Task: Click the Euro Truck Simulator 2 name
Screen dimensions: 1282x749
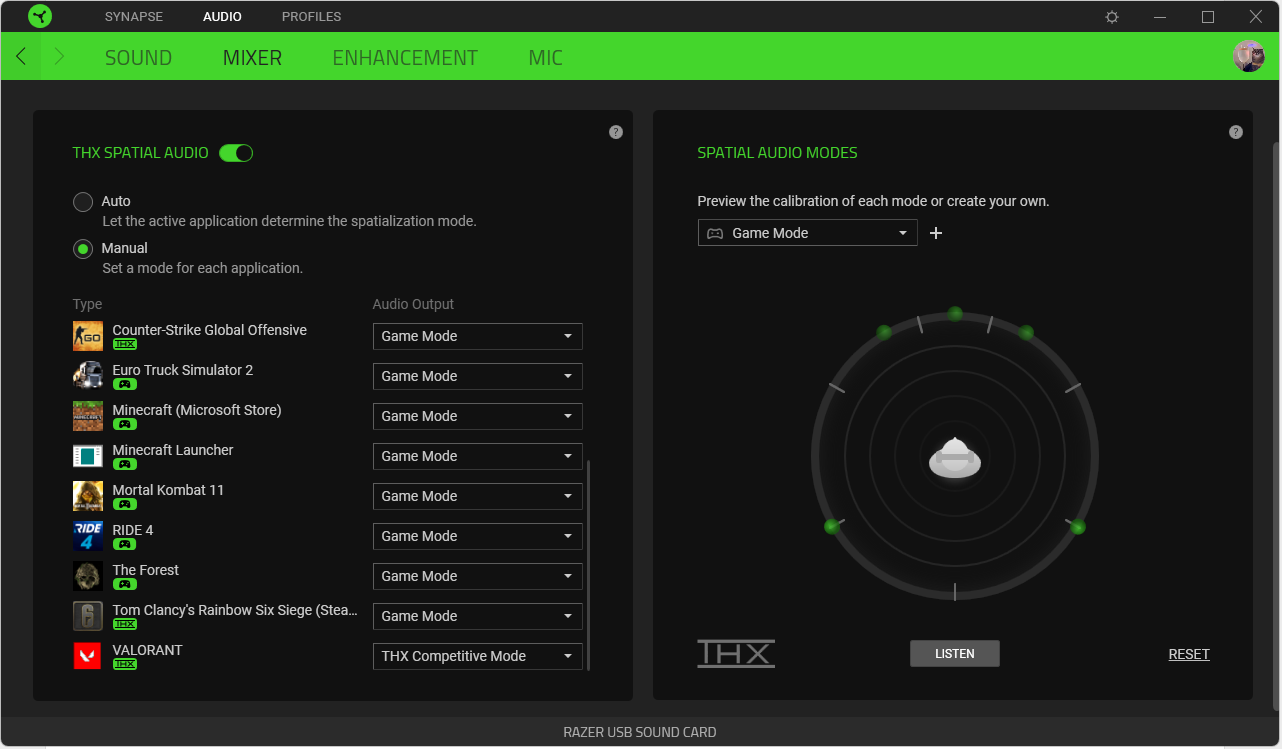Action: coord(183,370)
